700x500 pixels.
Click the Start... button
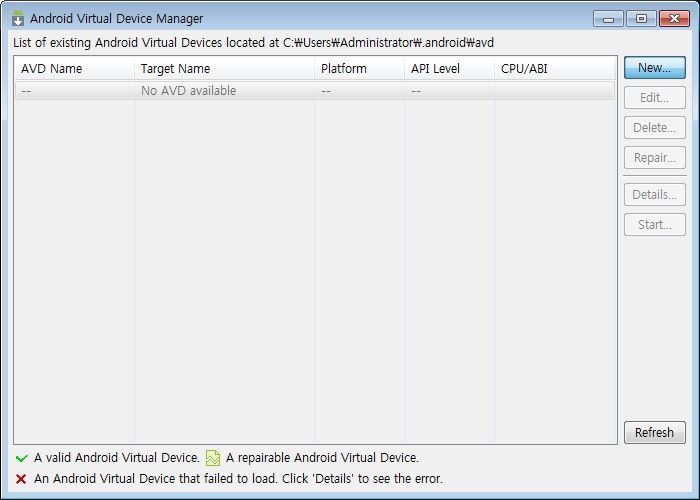click(x=654, y=224)
